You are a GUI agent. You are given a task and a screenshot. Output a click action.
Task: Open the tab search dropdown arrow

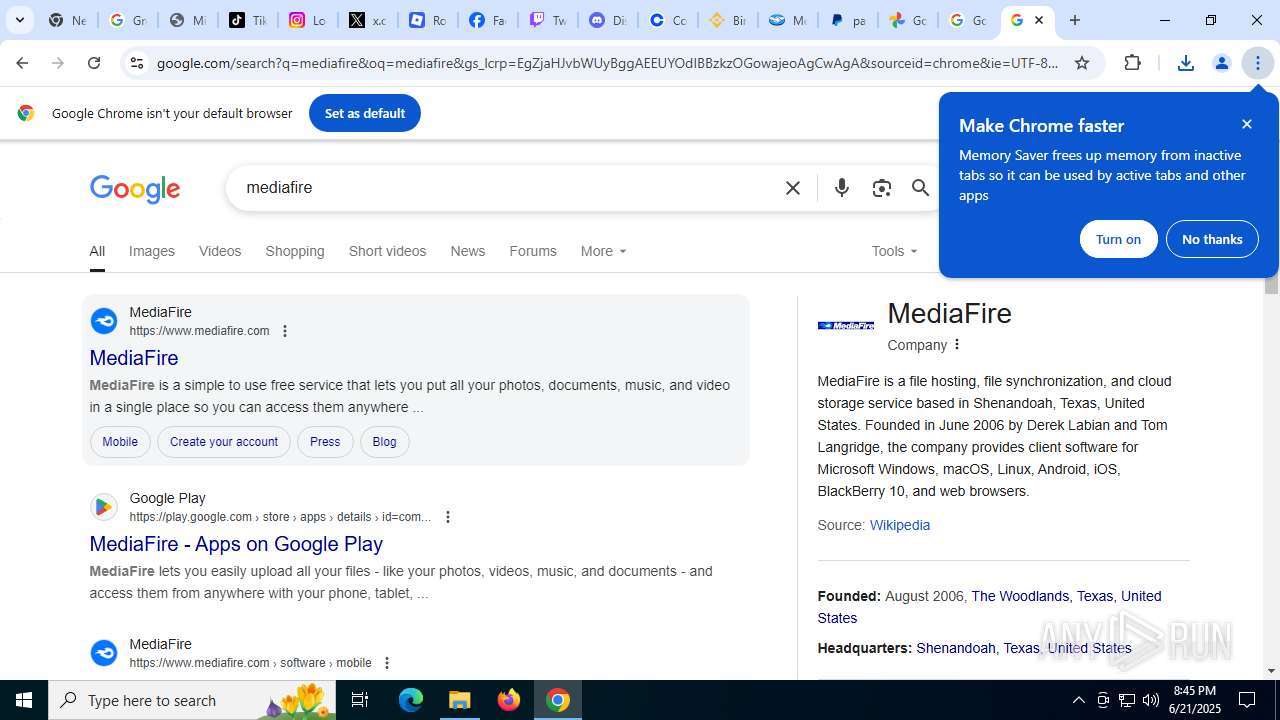point(20,20)
